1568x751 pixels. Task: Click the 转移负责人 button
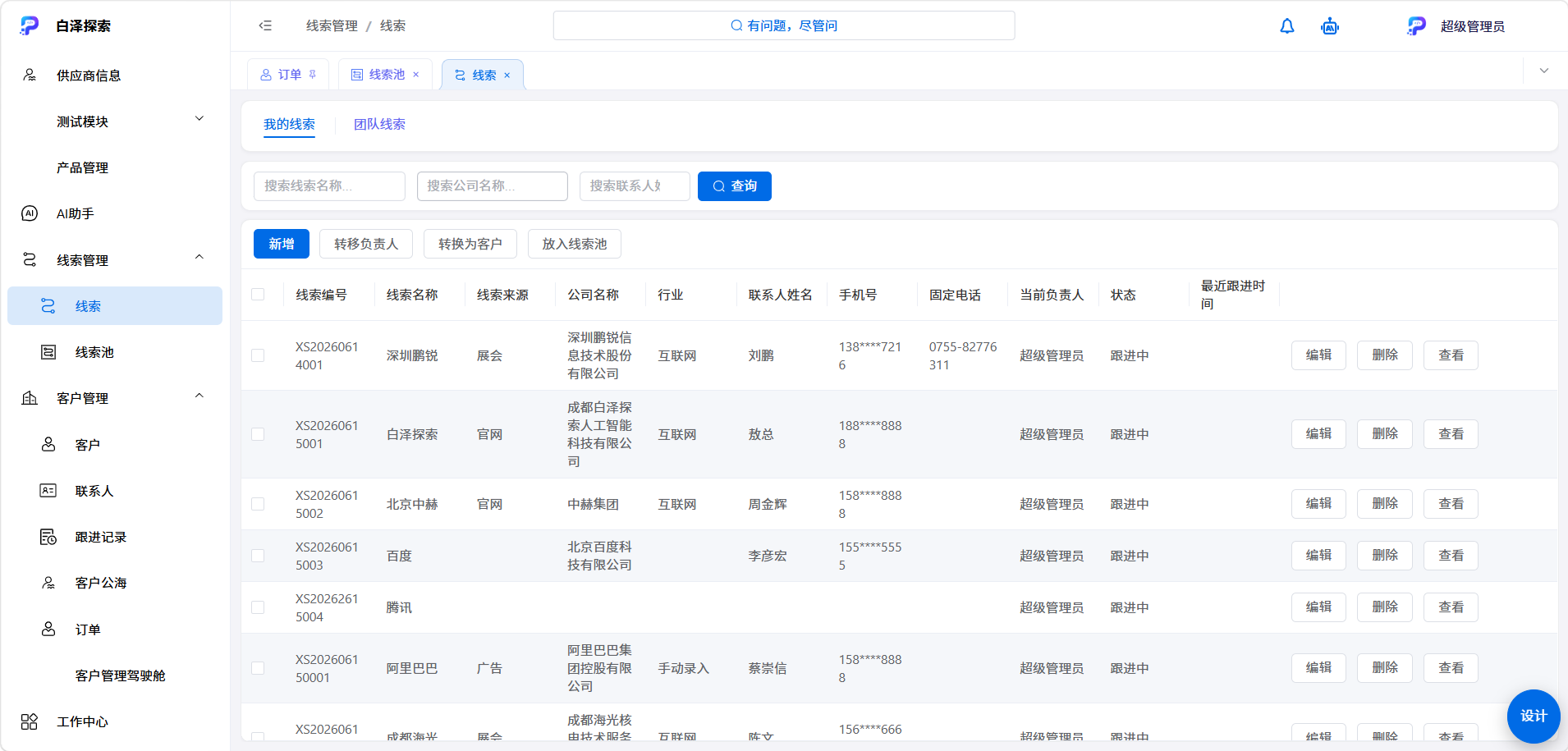coord(366,244)
